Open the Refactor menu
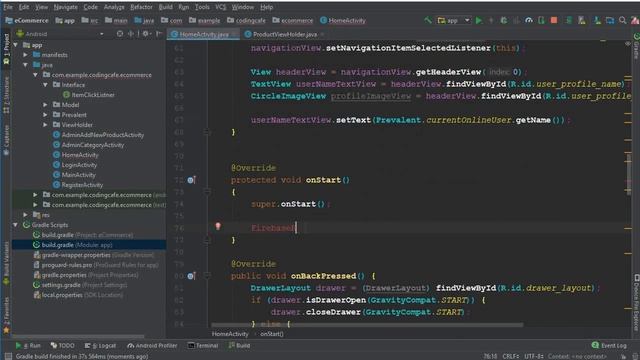Screen dimensions: 640x360 click(141, 7)
